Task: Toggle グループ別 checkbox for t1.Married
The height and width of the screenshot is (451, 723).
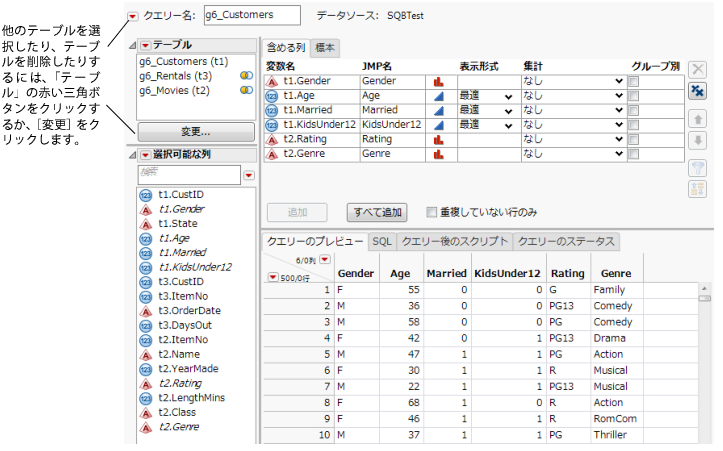Action: tap(634, 111)
